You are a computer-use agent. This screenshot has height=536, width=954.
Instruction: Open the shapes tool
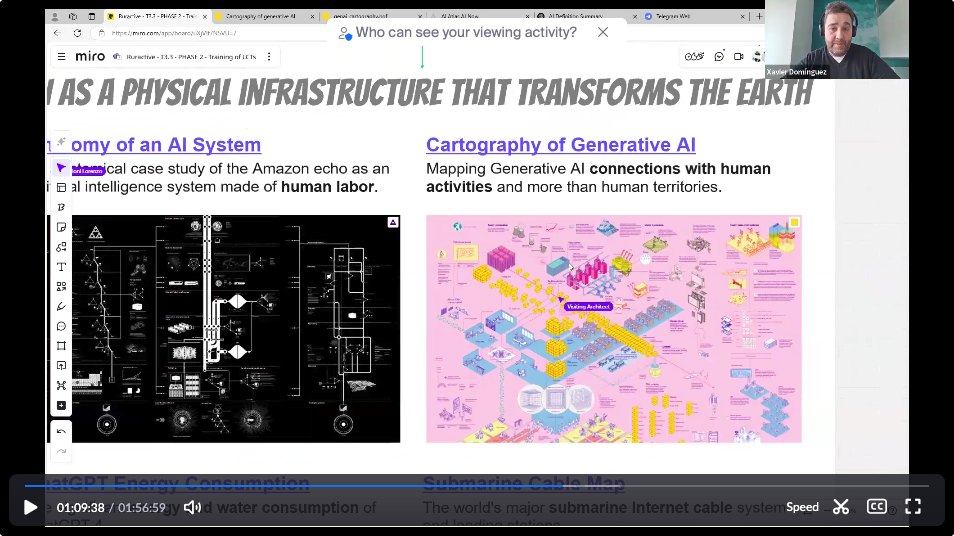61,247
